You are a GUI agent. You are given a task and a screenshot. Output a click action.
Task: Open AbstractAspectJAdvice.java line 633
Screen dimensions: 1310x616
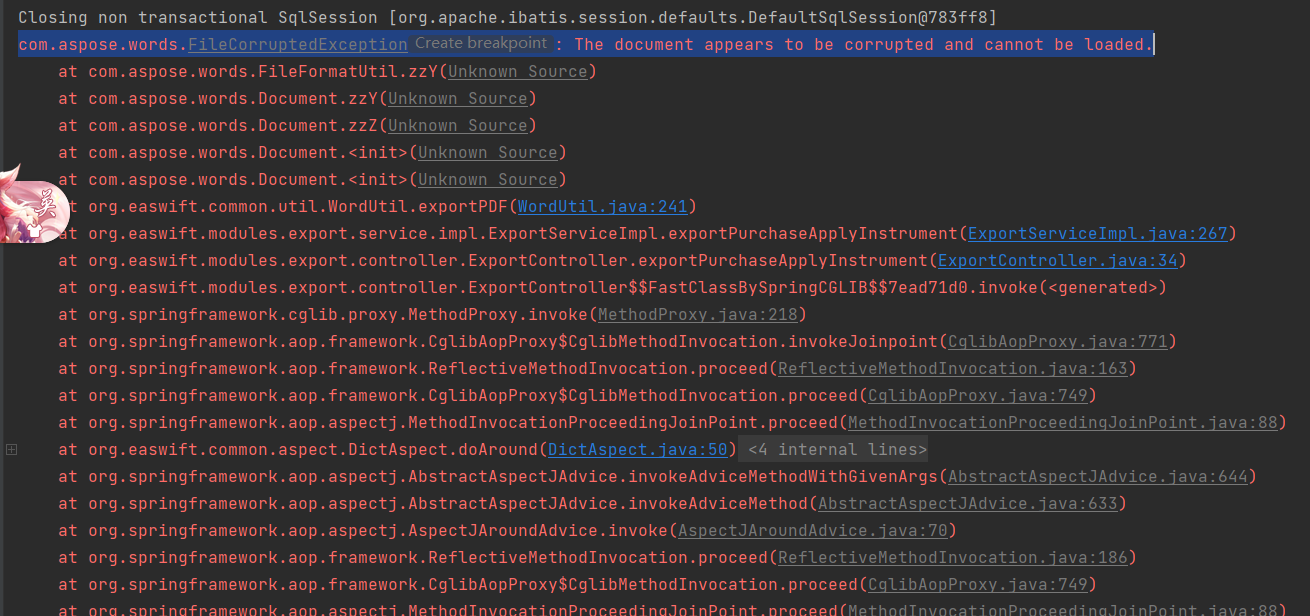(970, 503)
